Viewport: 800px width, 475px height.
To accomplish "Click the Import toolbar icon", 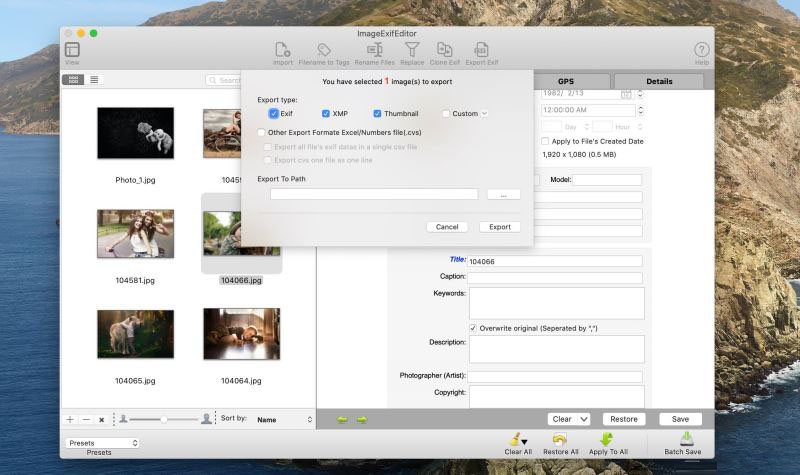I will point(283,50).
